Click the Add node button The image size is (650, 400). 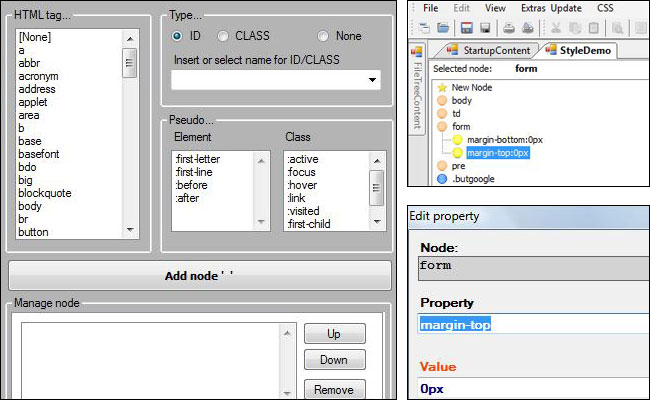(x=200, y=276)
